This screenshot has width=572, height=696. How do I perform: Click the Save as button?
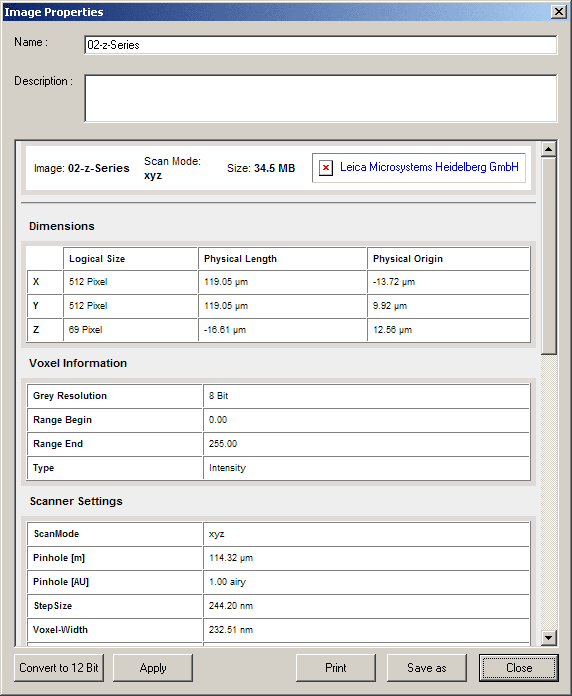427,668
